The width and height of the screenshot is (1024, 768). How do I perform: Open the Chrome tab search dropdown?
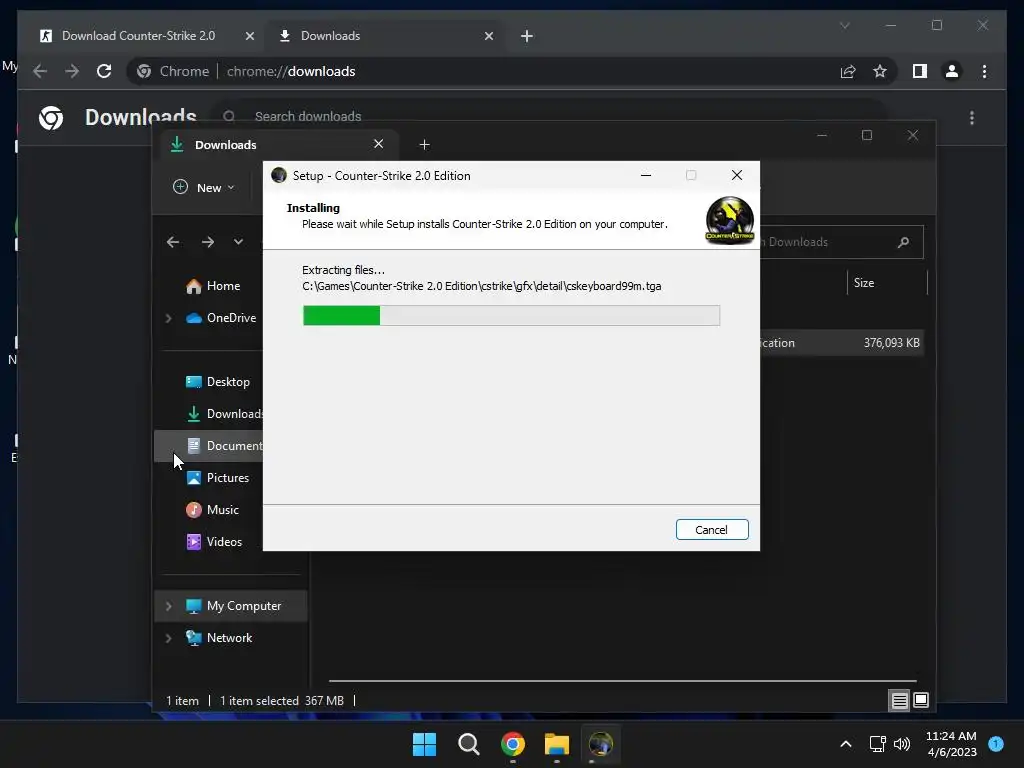pos(844,25)
